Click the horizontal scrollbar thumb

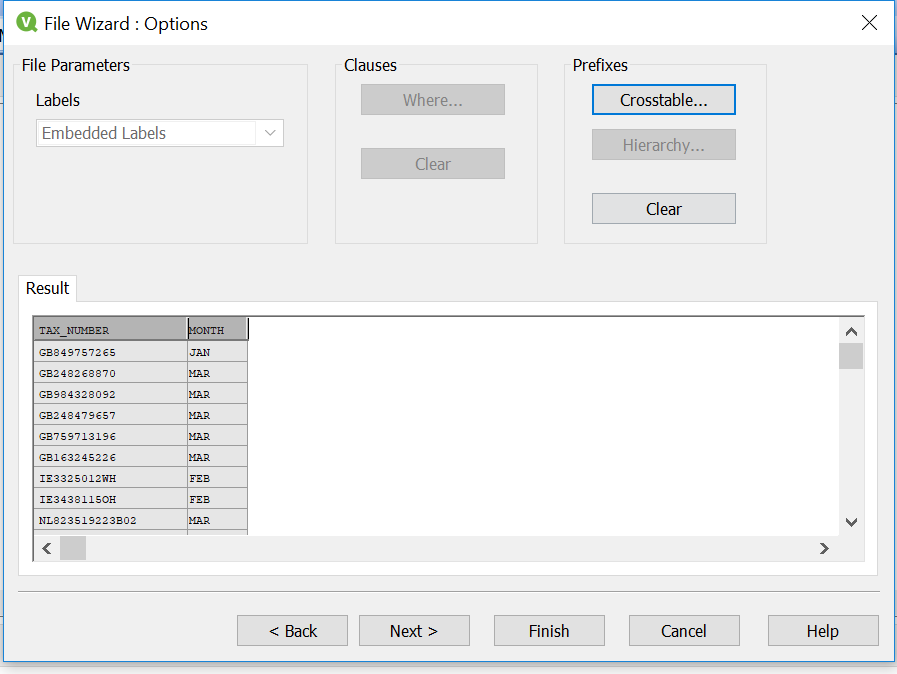click(73, 548)
